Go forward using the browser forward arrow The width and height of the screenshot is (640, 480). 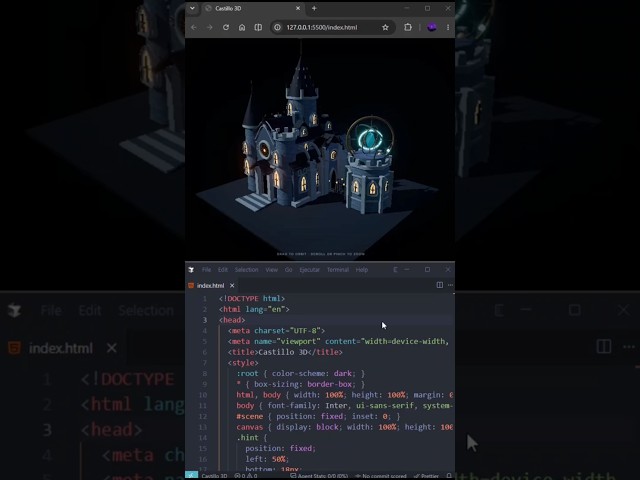point(209,27)
